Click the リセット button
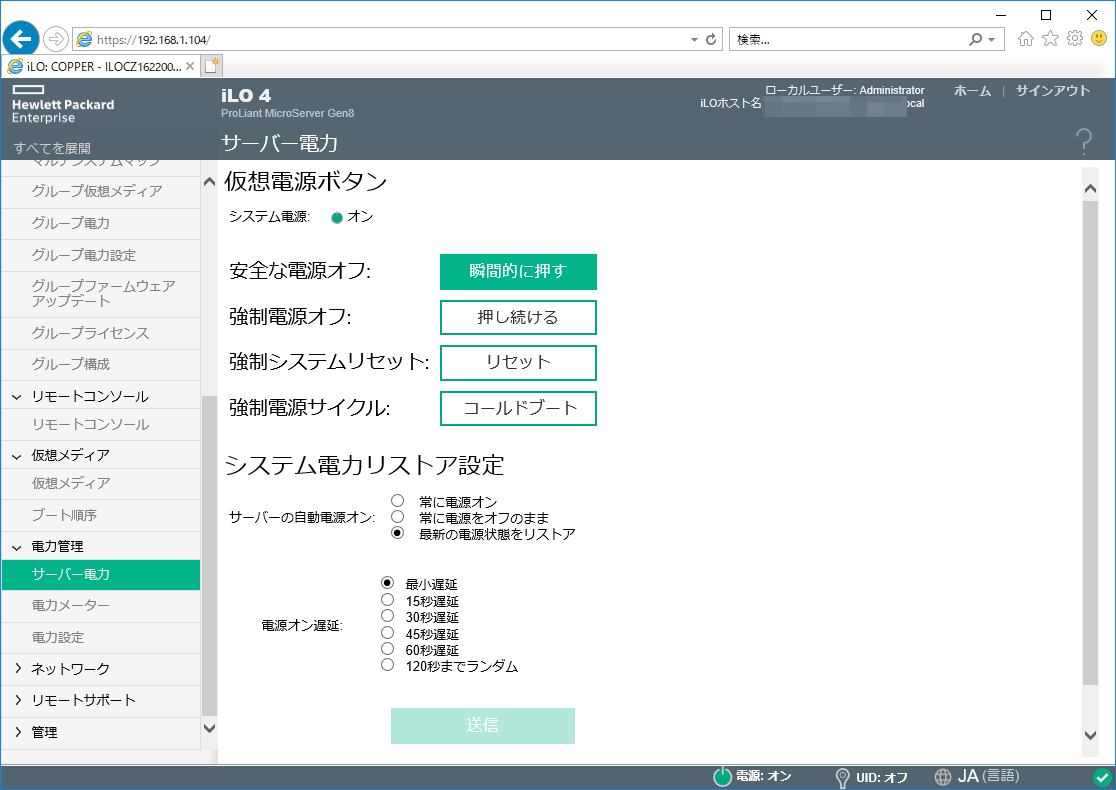The width and height of the screenshot is (1116, 790). click(518, 363)
